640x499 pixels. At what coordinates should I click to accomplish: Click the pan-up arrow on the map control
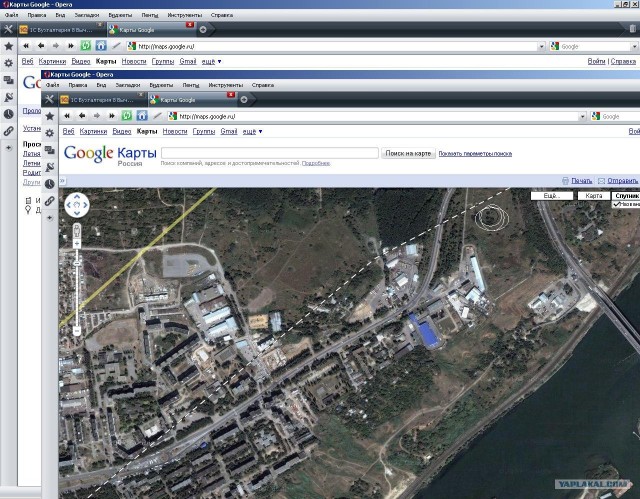tap(77, 197)
